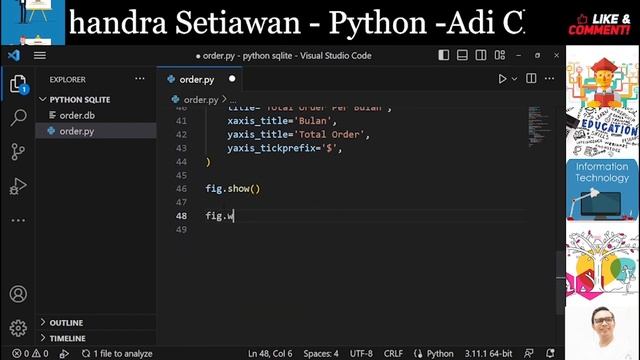Image resolution: width=640 pixels, height=360 pixels.
Task: Click the unsaved dot on order.py tab
Action: pos(232,78)
